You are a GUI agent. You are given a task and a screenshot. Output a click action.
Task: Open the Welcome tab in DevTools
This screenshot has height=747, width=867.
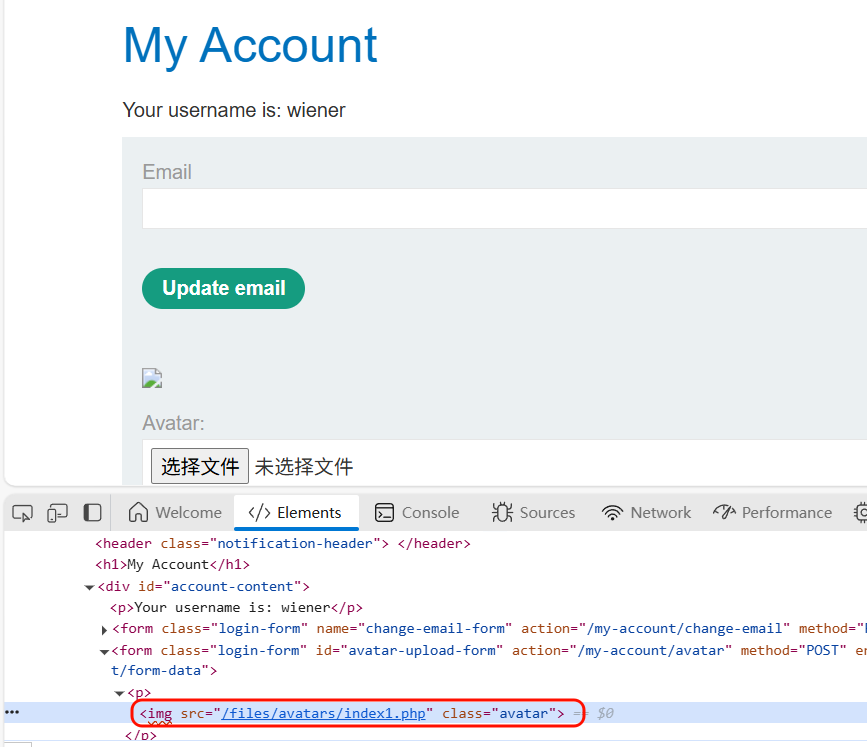[175, 513]
